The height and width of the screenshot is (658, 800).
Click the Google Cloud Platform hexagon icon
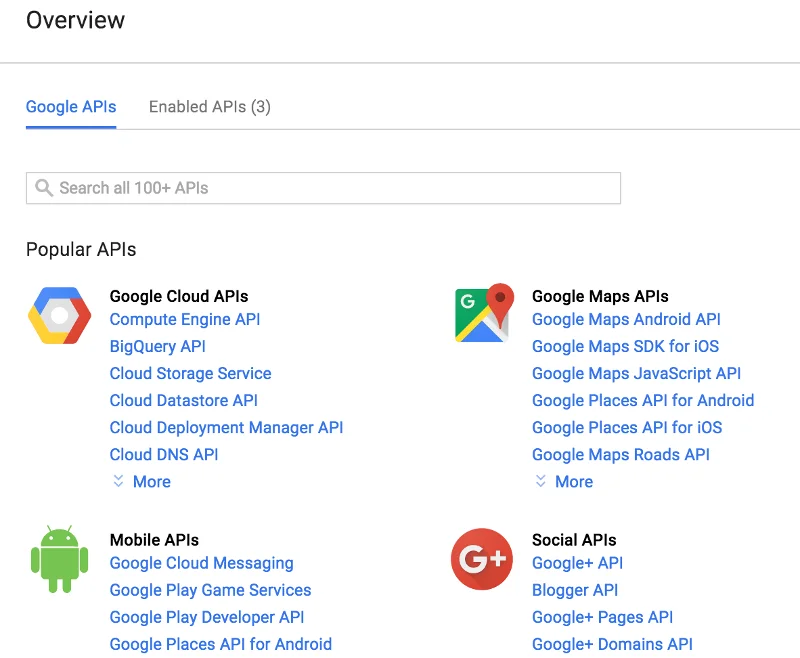60,315
